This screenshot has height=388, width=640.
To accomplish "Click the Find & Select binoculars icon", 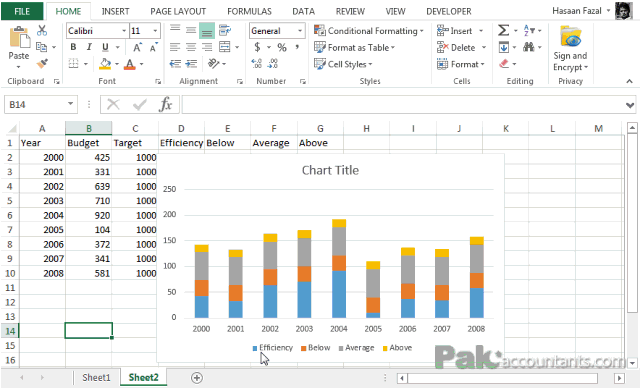I will (529, 47).
